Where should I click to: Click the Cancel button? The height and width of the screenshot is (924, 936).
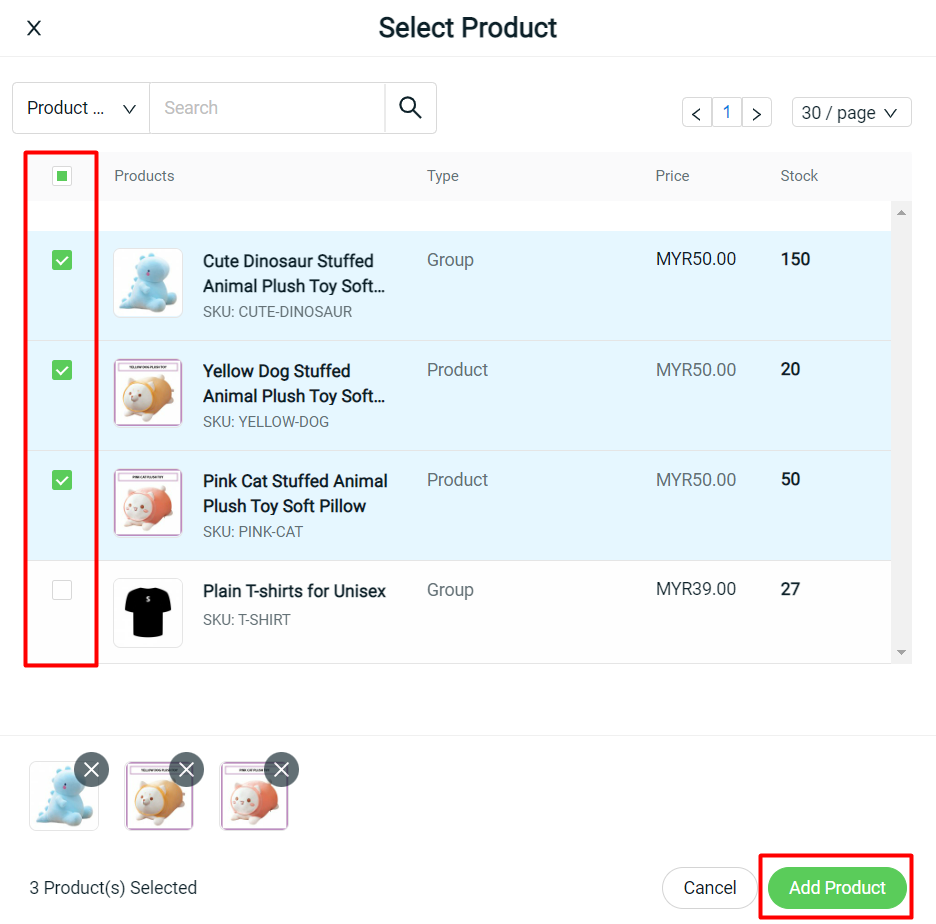pos(709,887)
